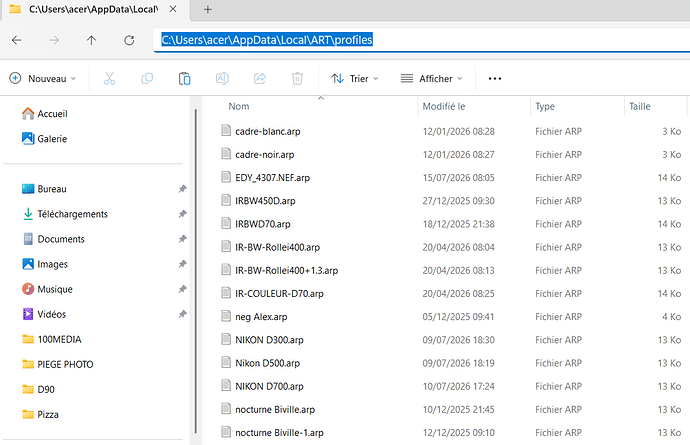Image resolution: width=690 pixels, height=445 pixels.
Task: Click the Copy icon in toolbar
Action: point(147,78)
